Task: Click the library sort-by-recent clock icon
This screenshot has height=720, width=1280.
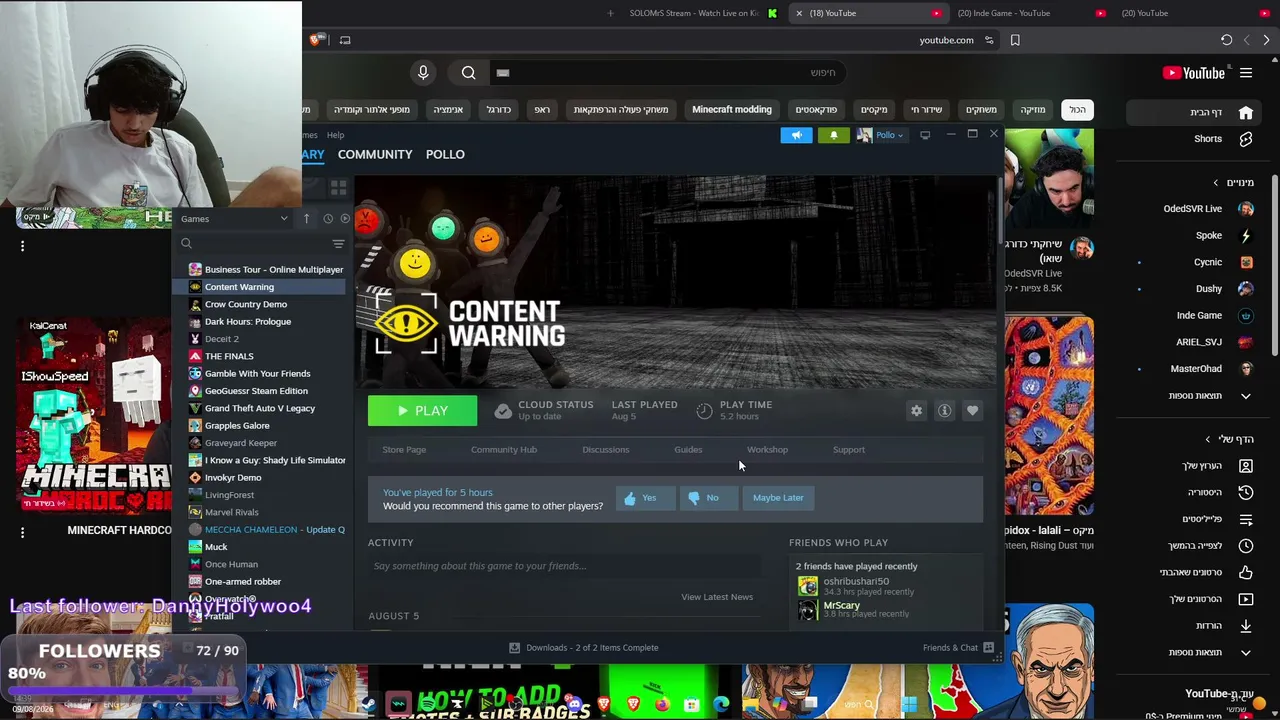Action: (327, 219)
